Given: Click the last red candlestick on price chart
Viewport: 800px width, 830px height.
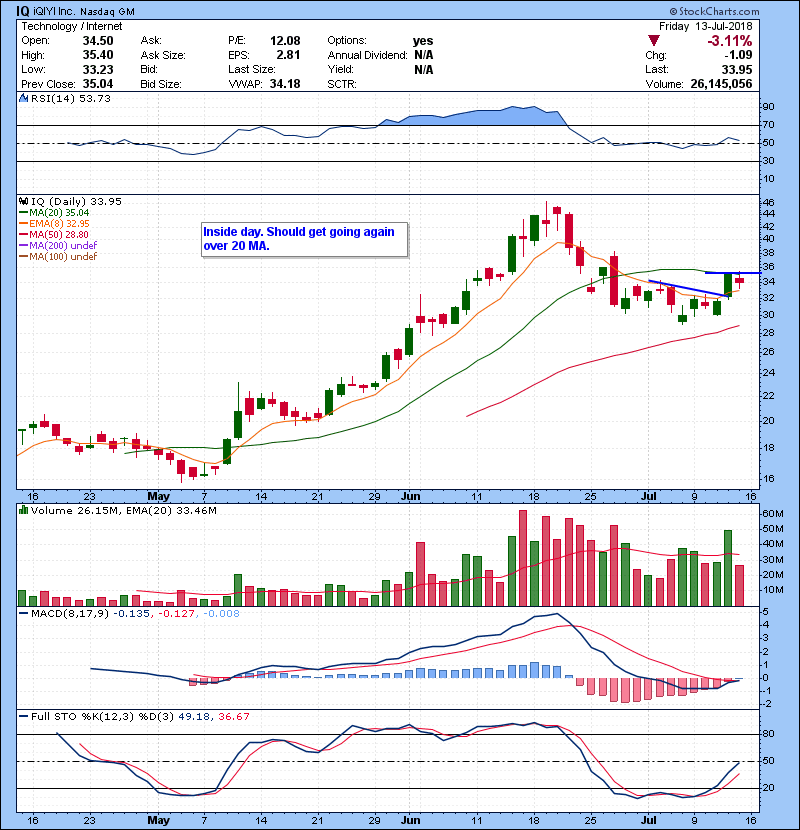Looking at the screenshot, I should [x=739, y=280].
